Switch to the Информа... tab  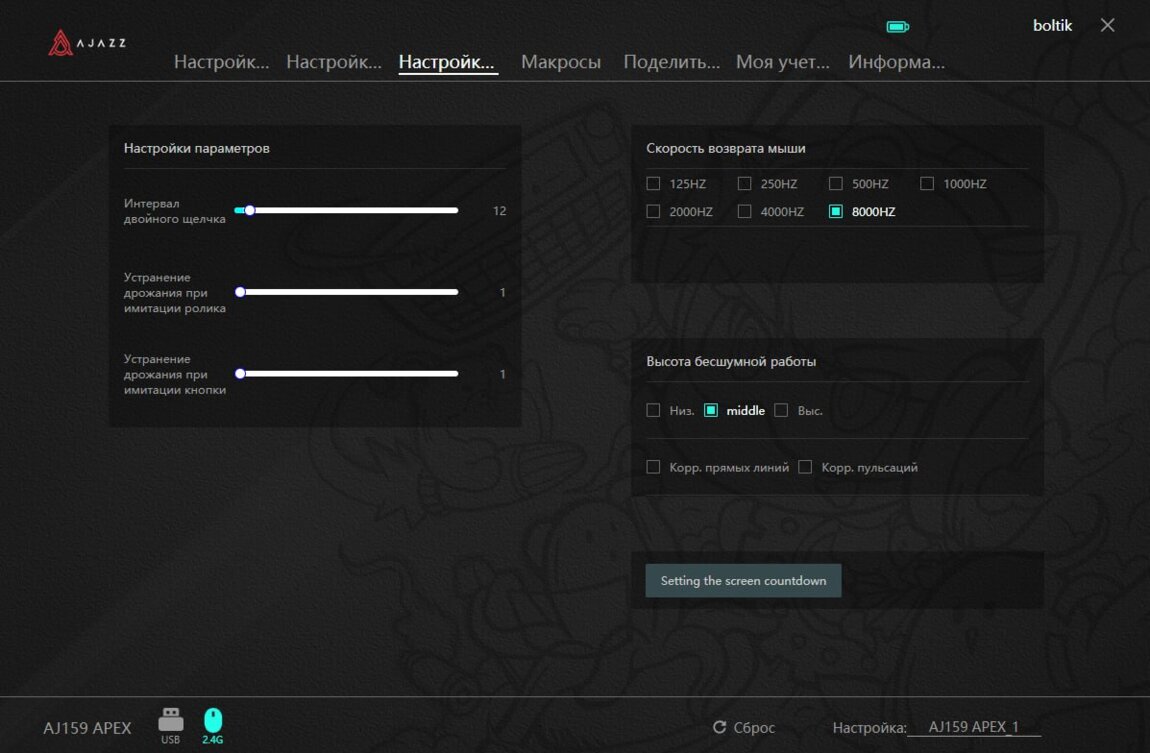(x=896, y=62)
